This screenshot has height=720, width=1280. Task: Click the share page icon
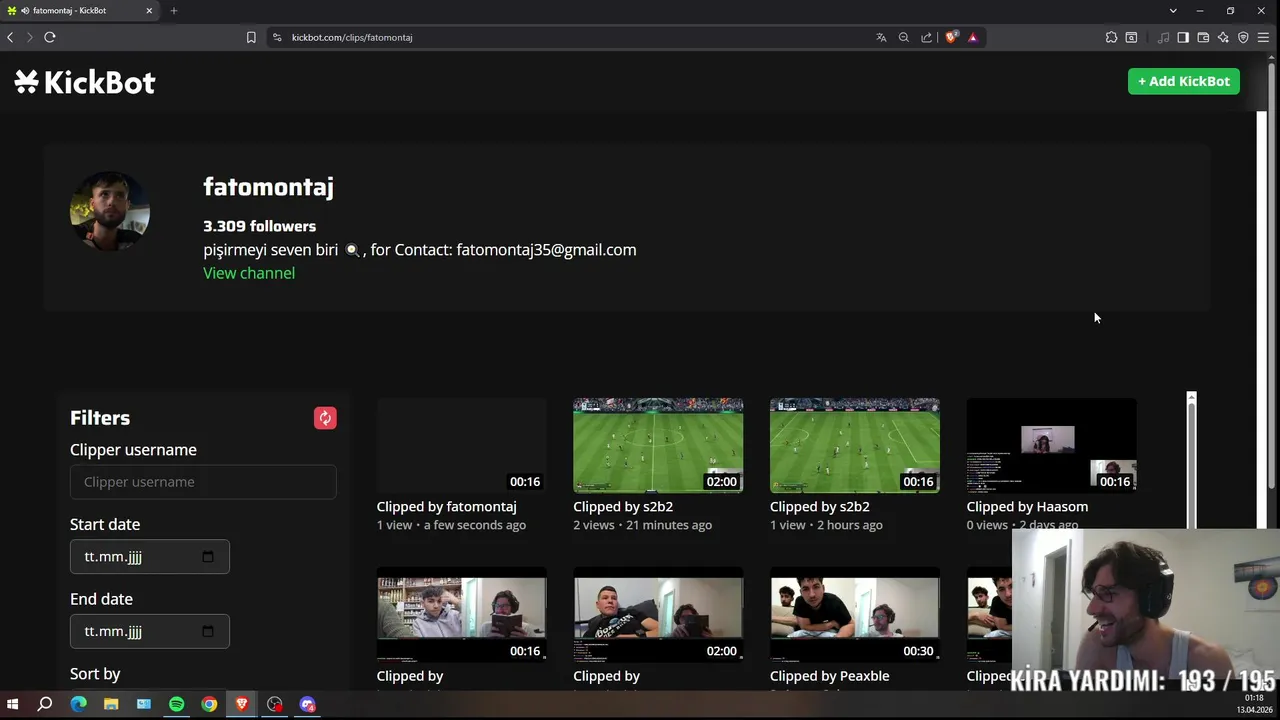coord(926,37)
